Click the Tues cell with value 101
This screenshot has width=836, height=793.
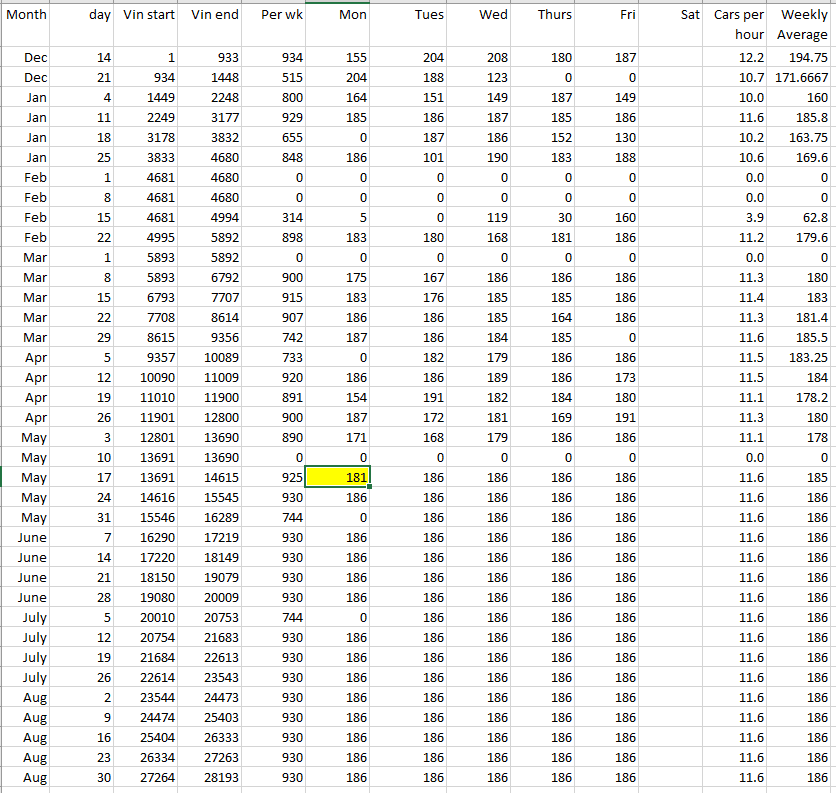click(416, 157)
